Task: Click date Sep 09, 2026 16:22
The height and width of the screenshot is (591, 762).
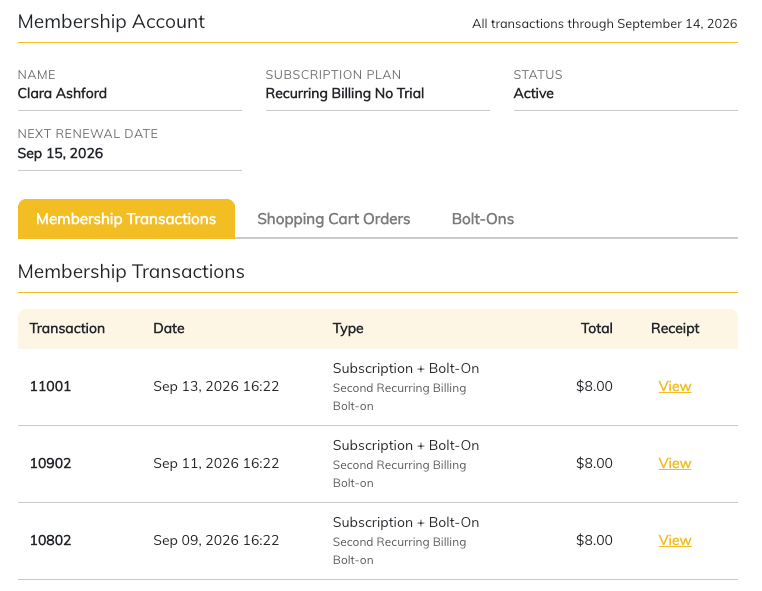Action: 216,540
